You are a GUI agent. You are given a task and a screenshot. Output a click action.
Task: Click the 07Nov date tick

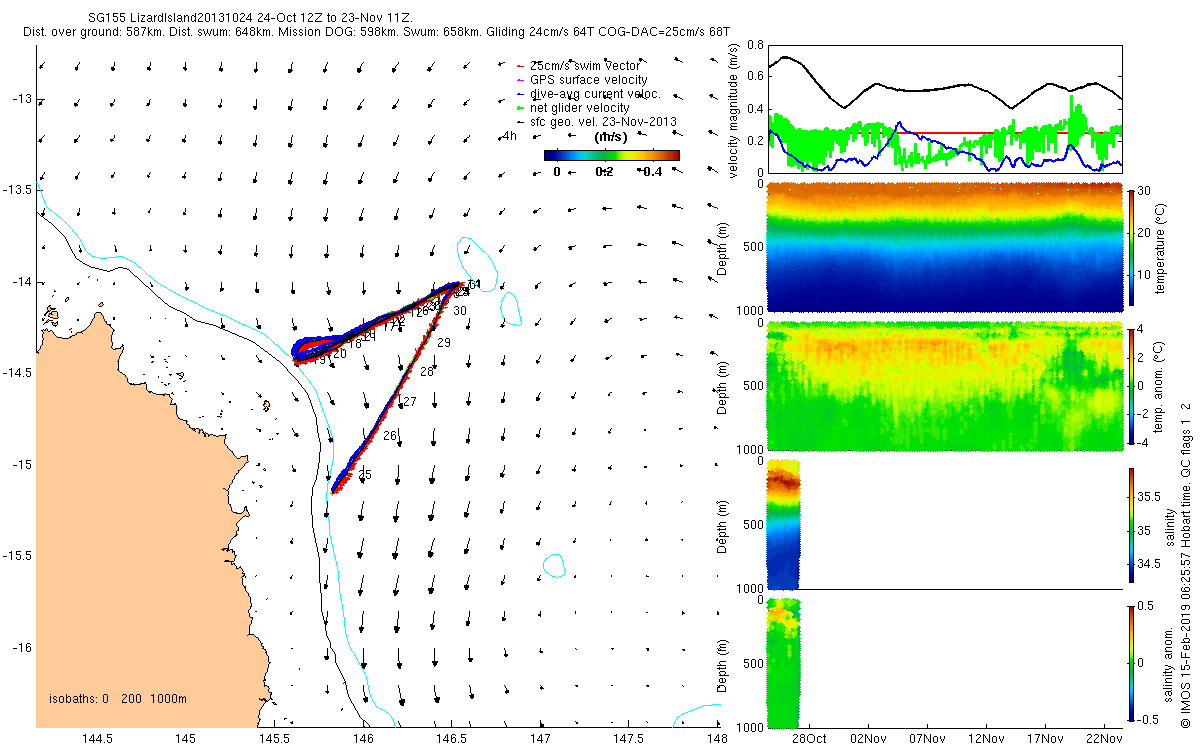pos(927,738)
